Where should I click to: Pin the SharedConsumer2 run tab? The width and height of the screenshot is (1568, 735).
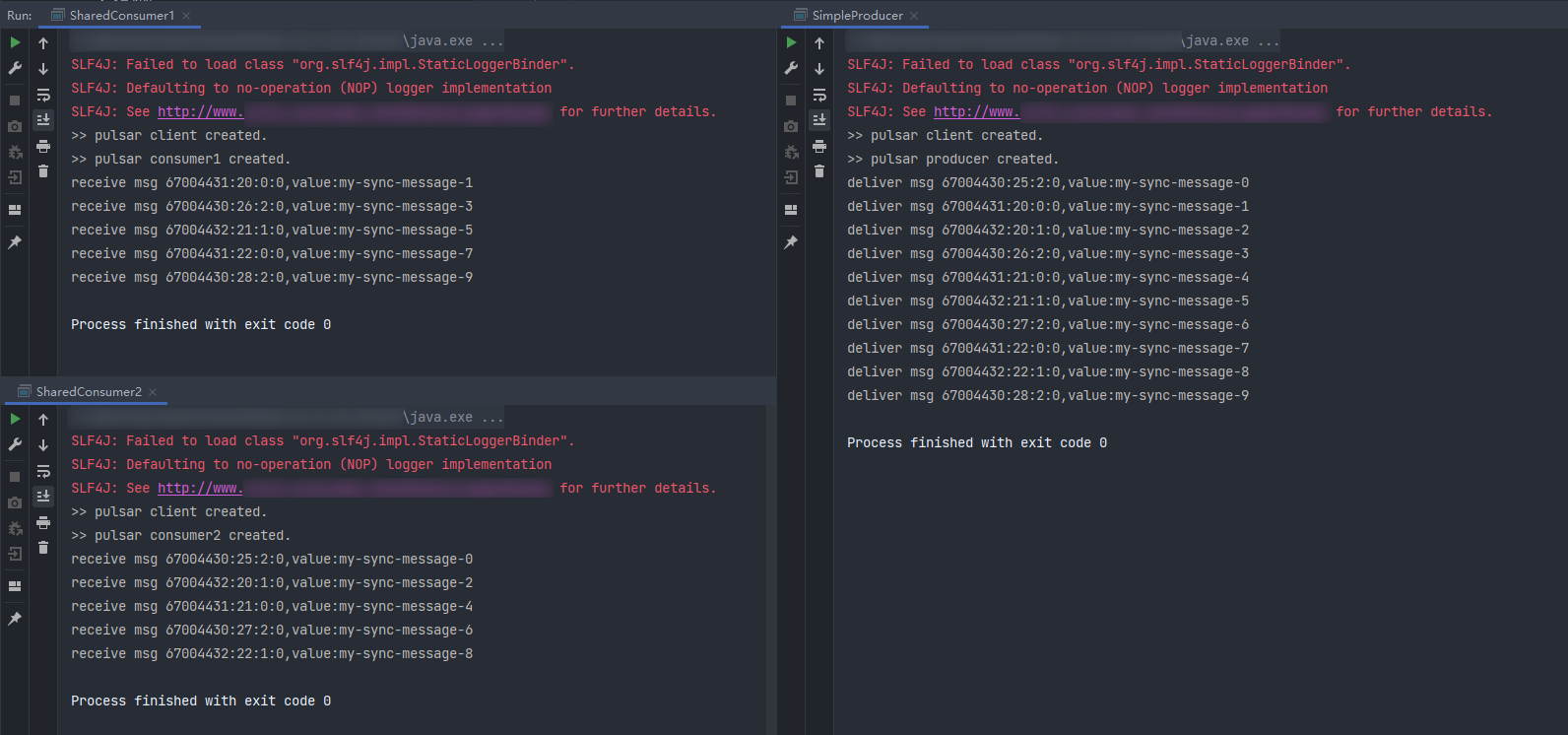coord(15,619)
